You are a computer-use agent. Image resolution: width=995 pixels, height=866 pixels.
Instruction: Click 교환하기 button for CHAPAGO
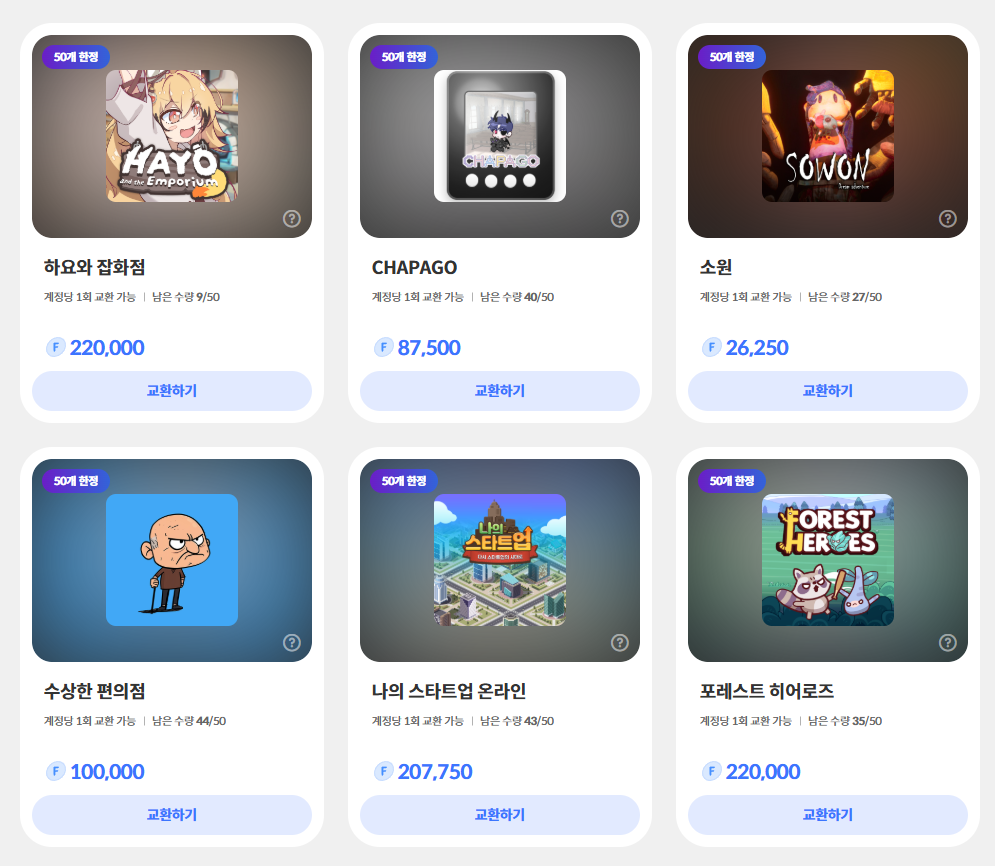pyautogui.click(x=500, y=391)
